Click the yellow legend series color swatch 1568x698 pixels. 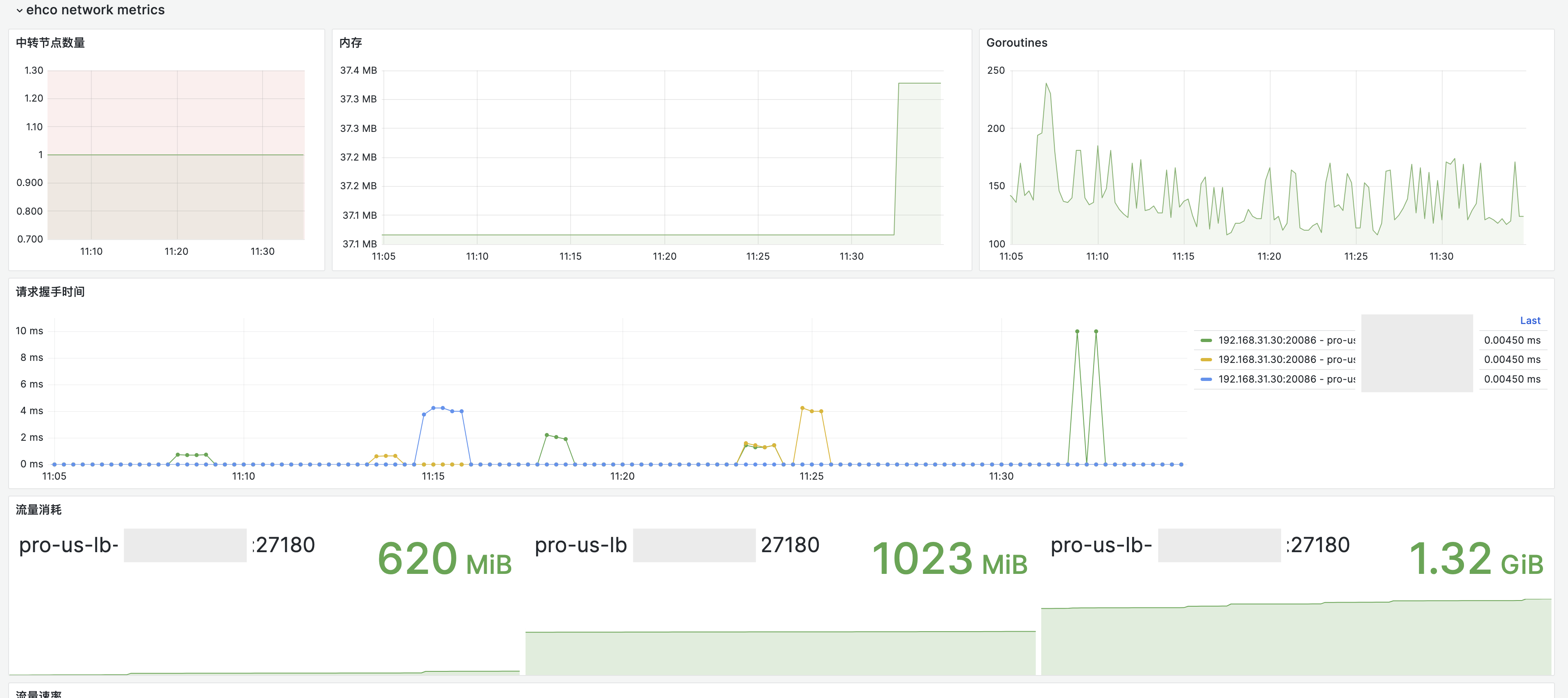point(1206,360)
